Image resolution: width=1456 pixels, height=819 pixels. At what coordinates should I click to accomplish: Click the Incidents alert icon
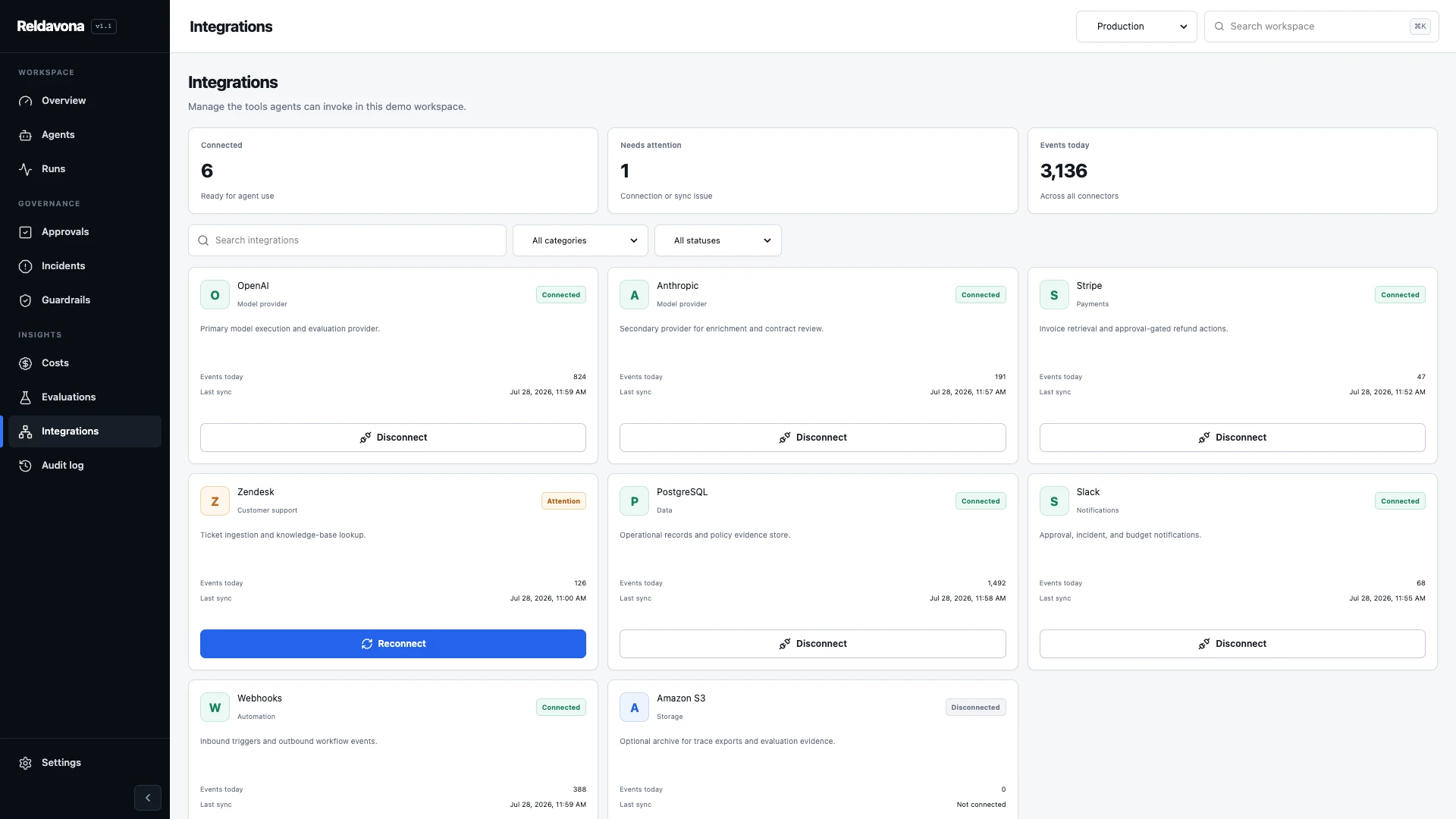(x=25, y=266)
